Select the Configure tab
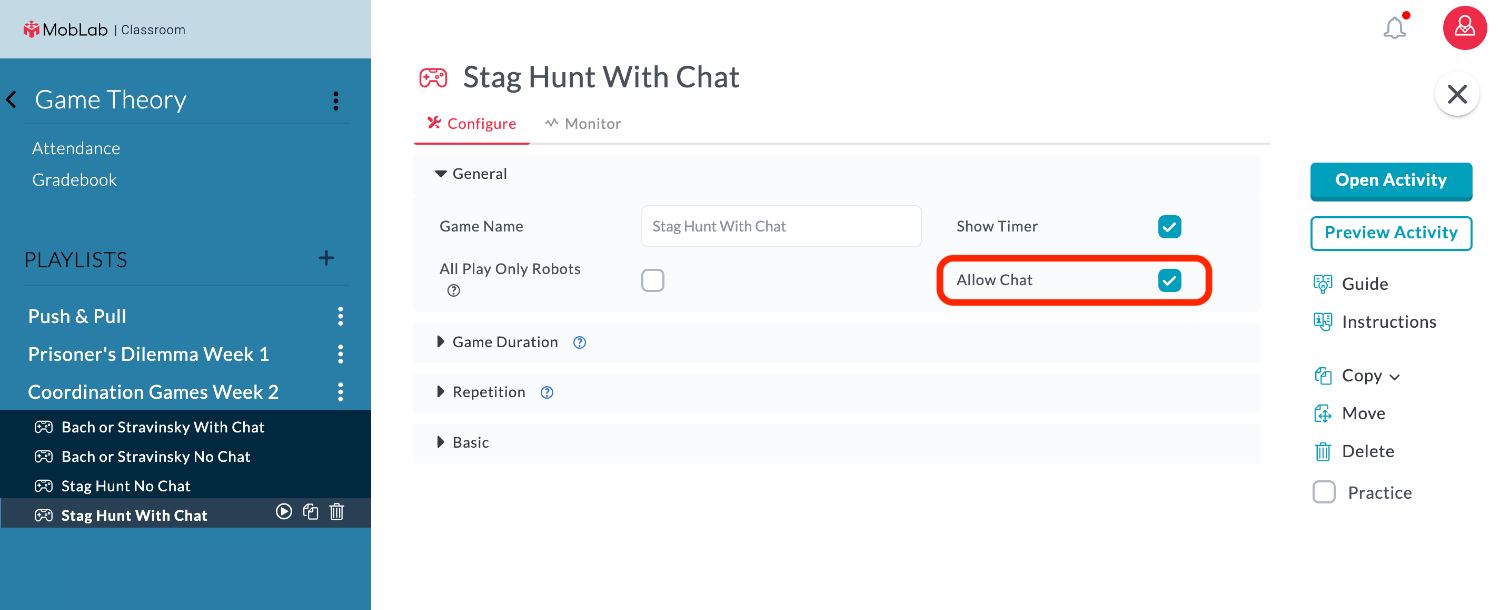 472,124
